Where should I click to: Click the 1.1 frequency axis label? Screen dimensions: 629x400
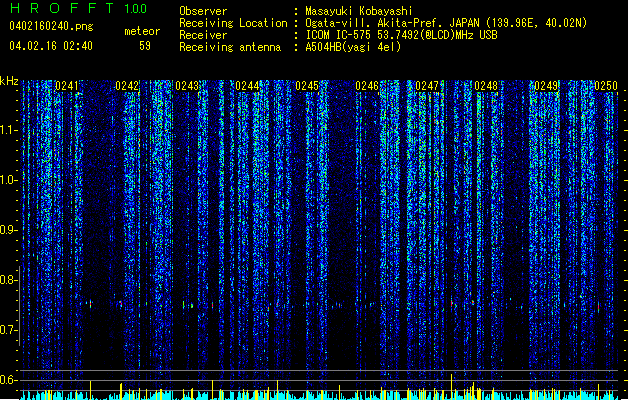[x=9, y=130]
